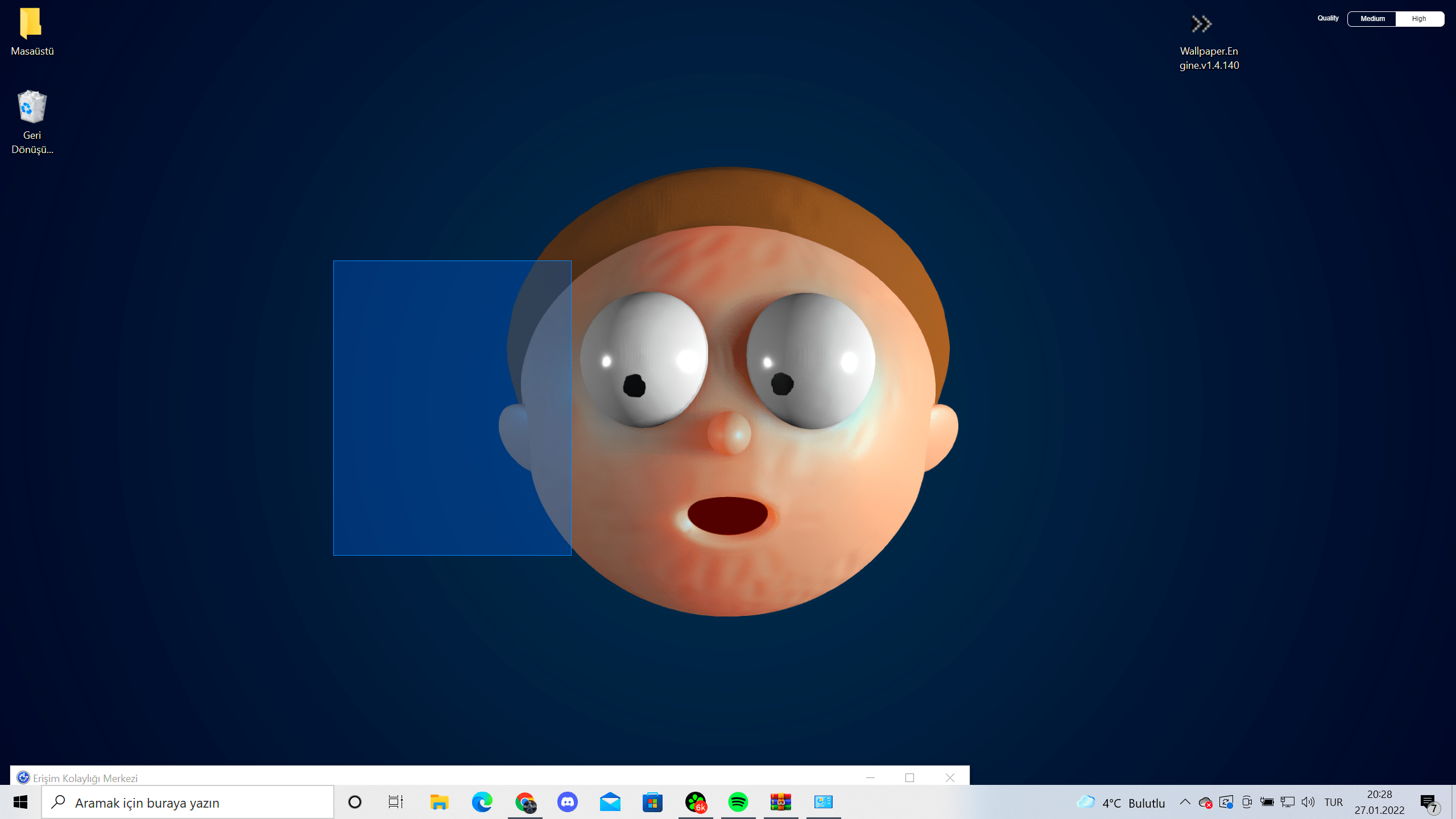Open Microsoft Store from the taskbar
This screenshot has width=1456, height=819.
(x=652, y=802)
